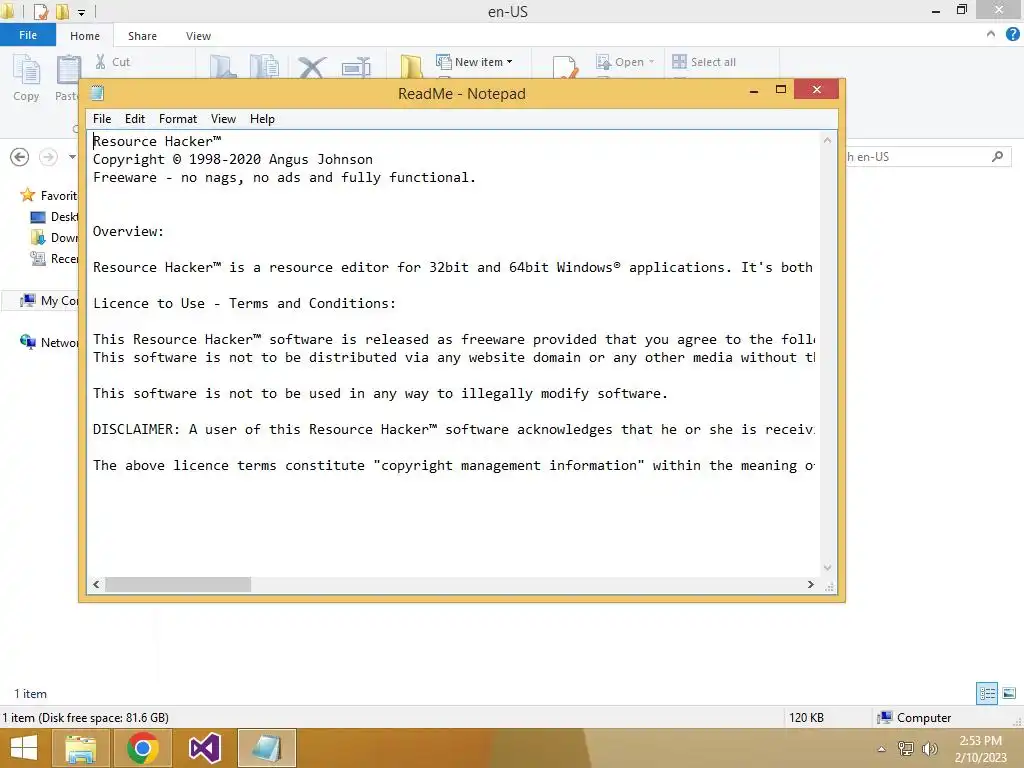Click the Copy to icon in ribbon
The image size is (1024, 768).
click(264, 67)
